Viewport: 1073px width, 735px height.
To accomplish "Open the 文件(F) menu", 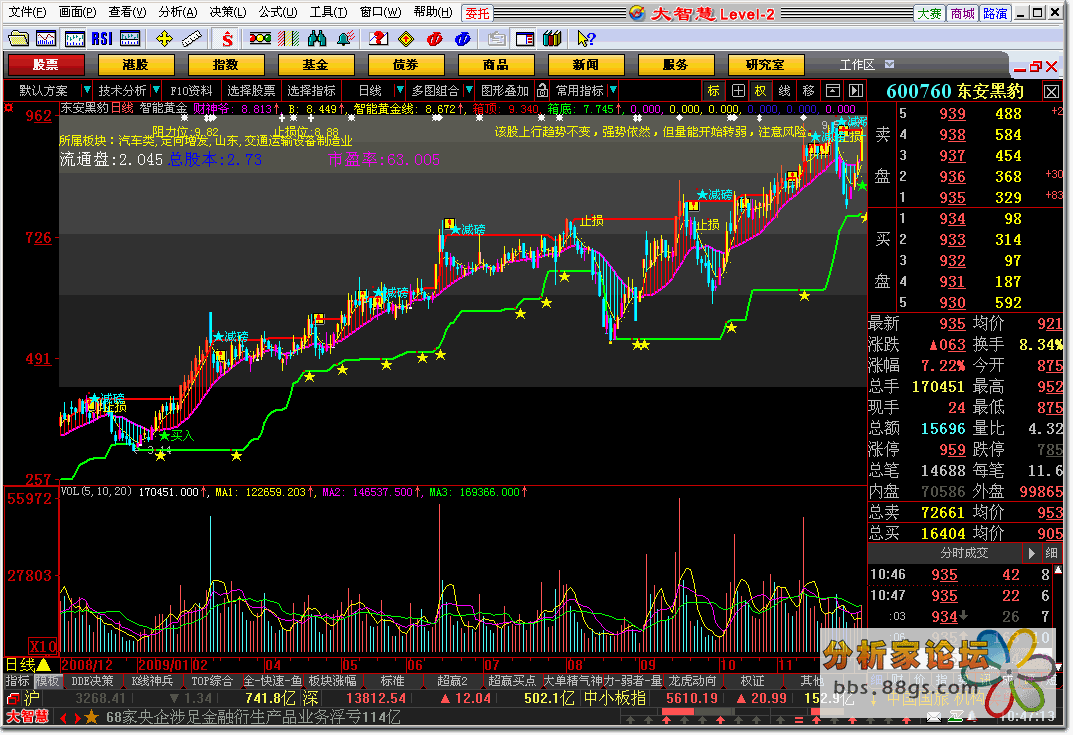I will (x=27, y=12).
